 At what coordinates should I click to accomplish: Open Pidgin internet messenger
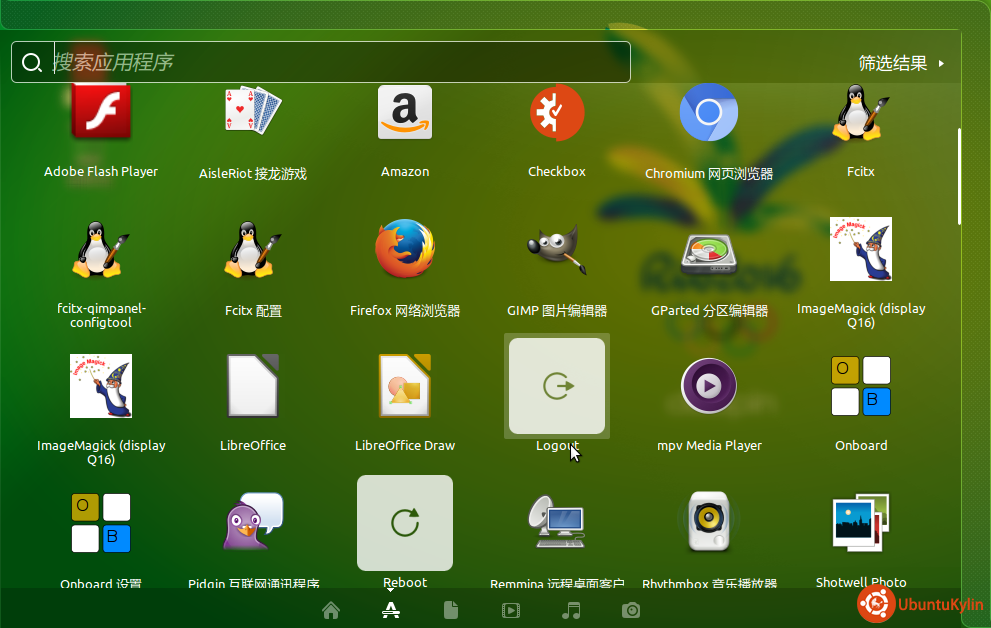coord(253,523)
